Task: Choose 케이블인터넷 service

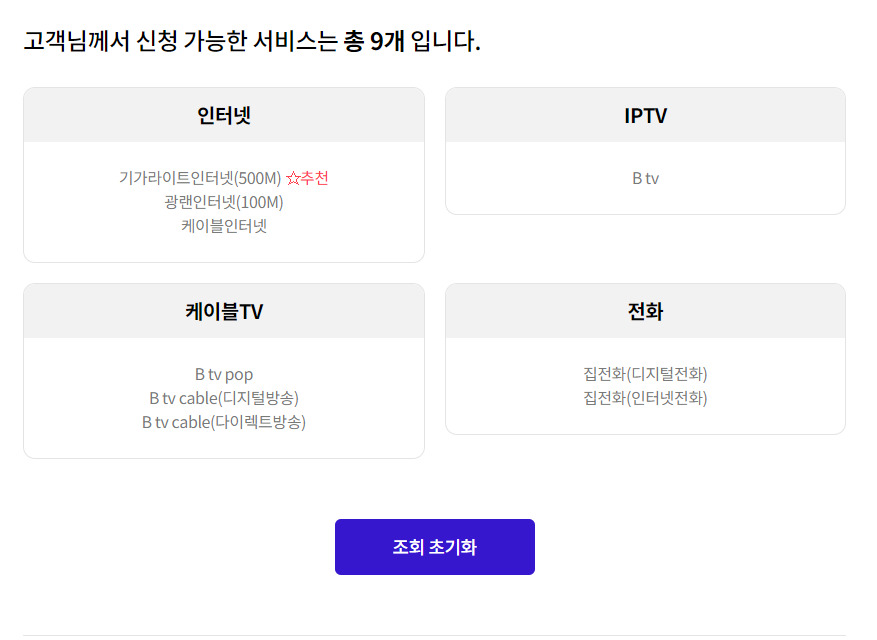Action: (224, 226)
